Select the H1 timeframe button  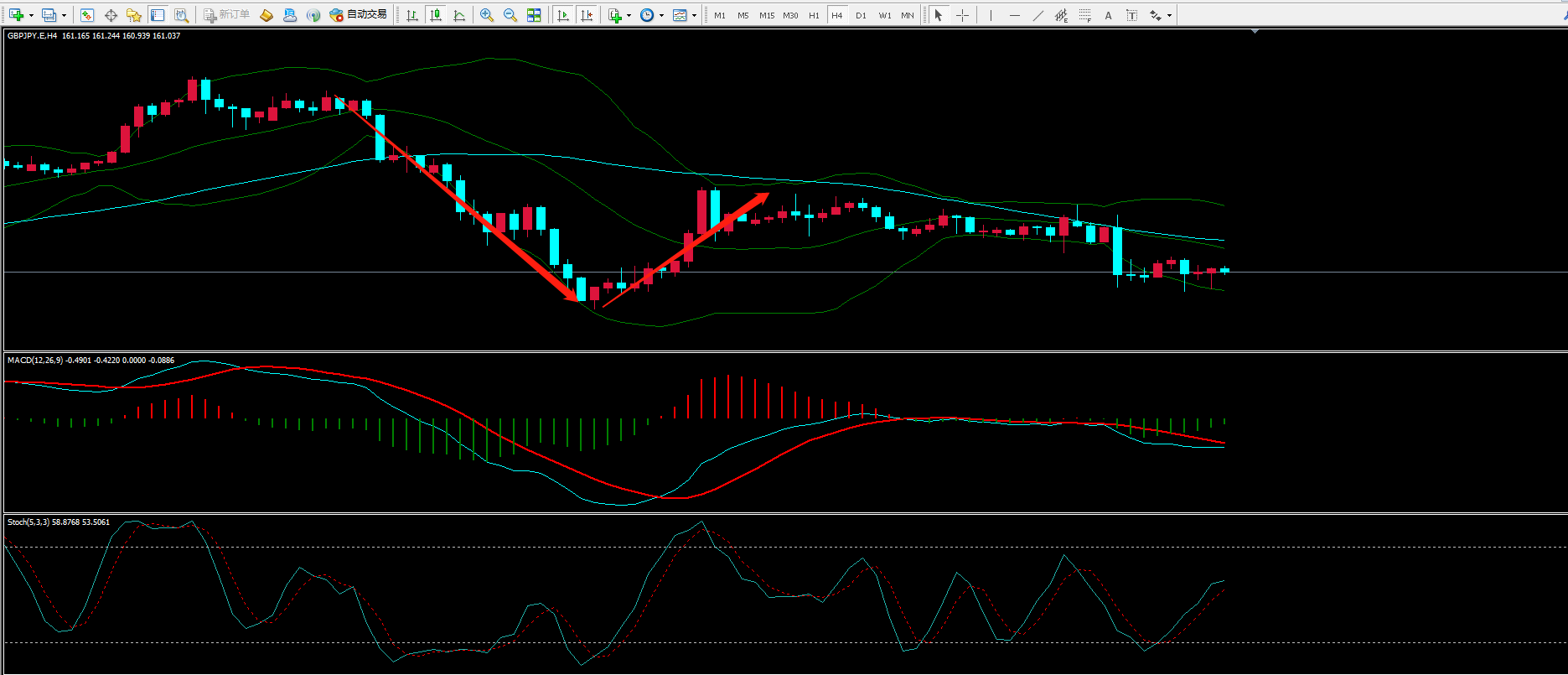click(814, 15)
